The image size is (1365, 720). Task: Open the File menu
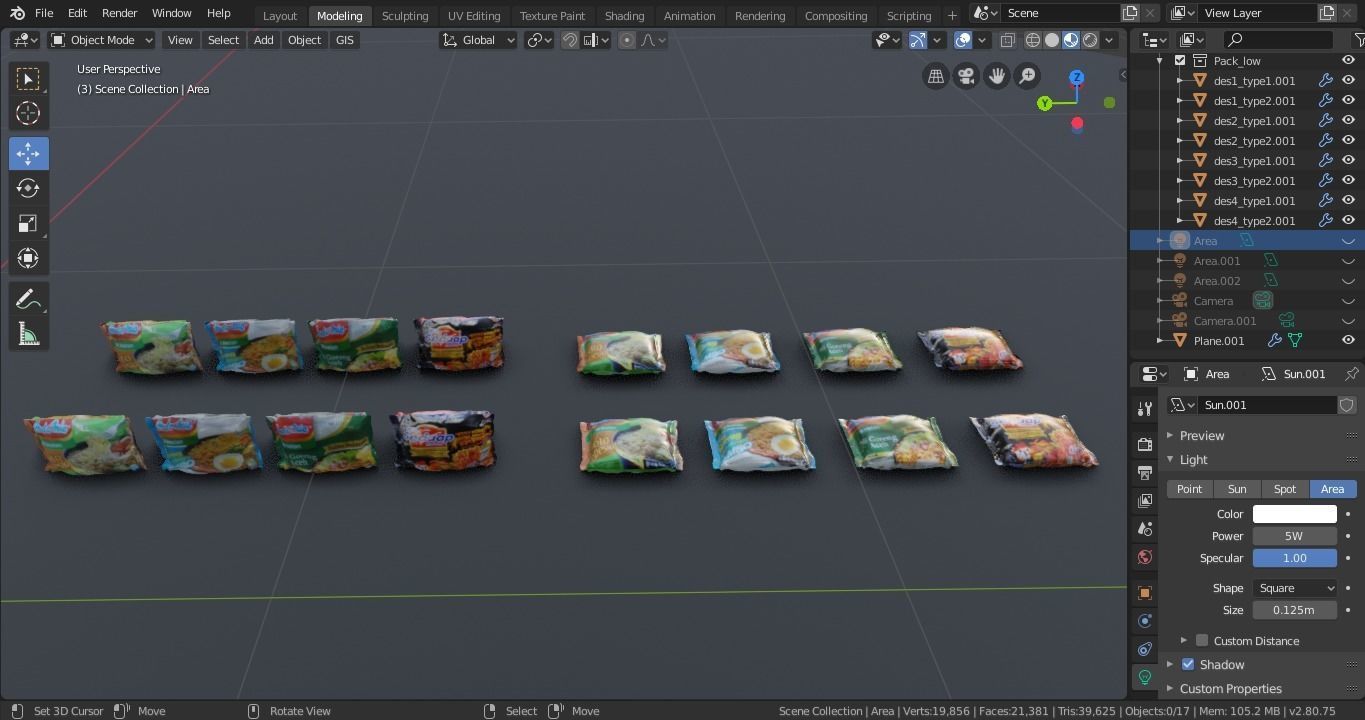44,13
